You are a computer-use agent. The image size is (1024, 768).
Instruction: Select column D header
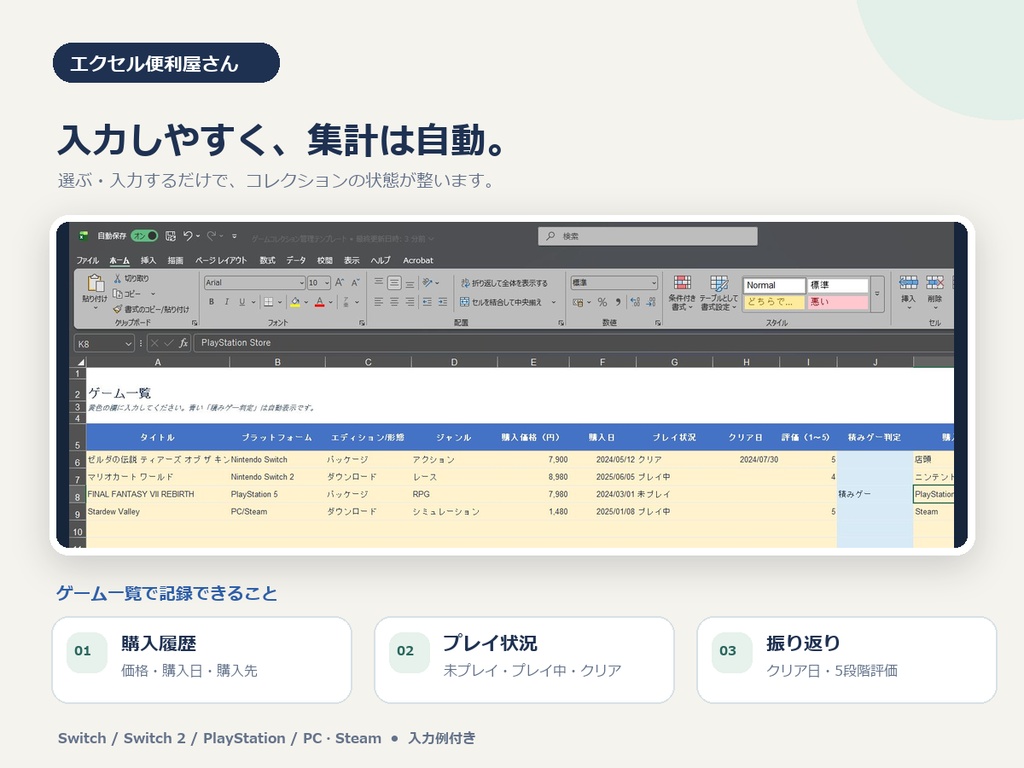pyautogui.click(x=454, y=362)
